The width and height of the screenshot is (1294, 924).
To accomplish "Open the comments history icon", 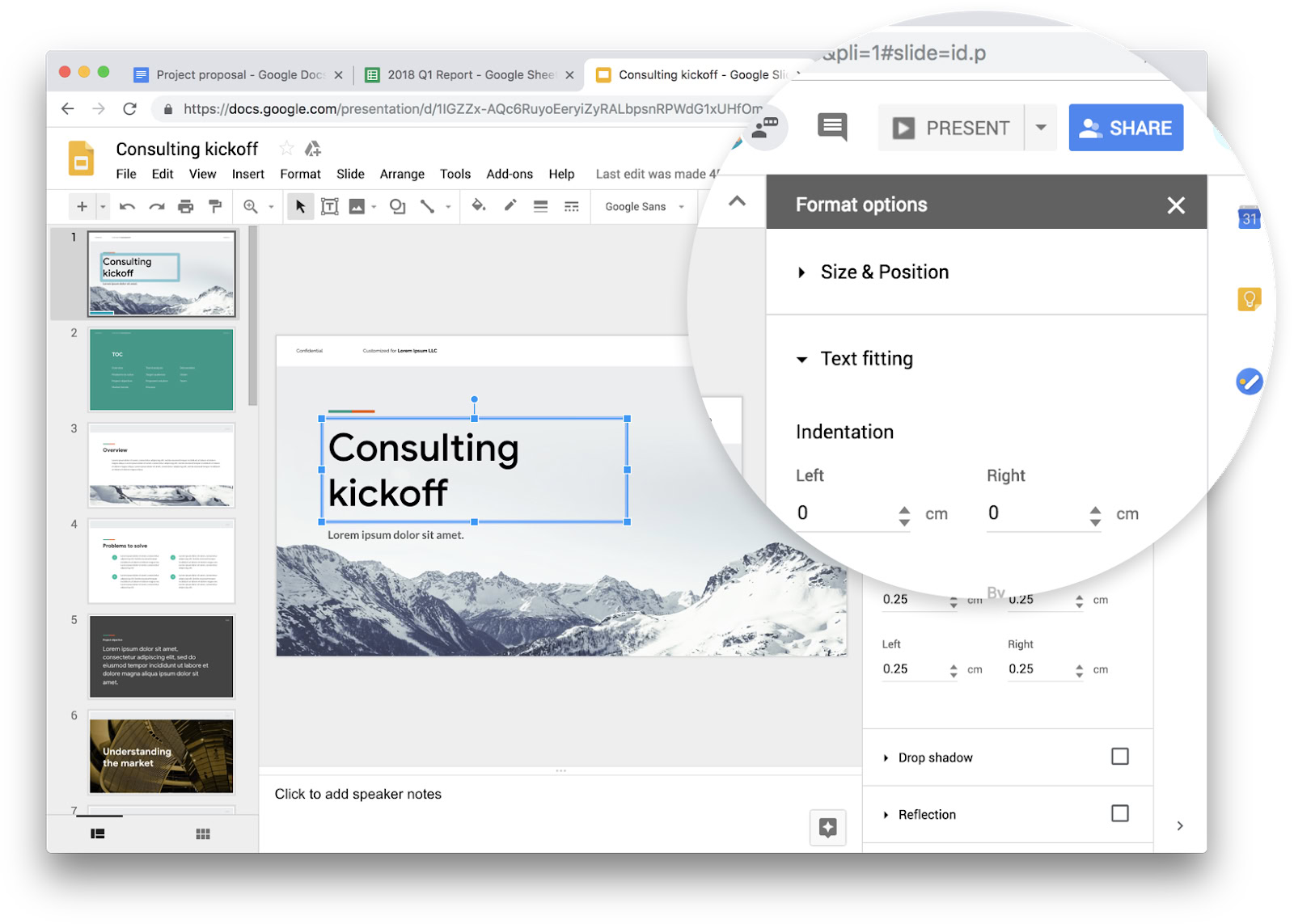I will [x=832, y=127].
